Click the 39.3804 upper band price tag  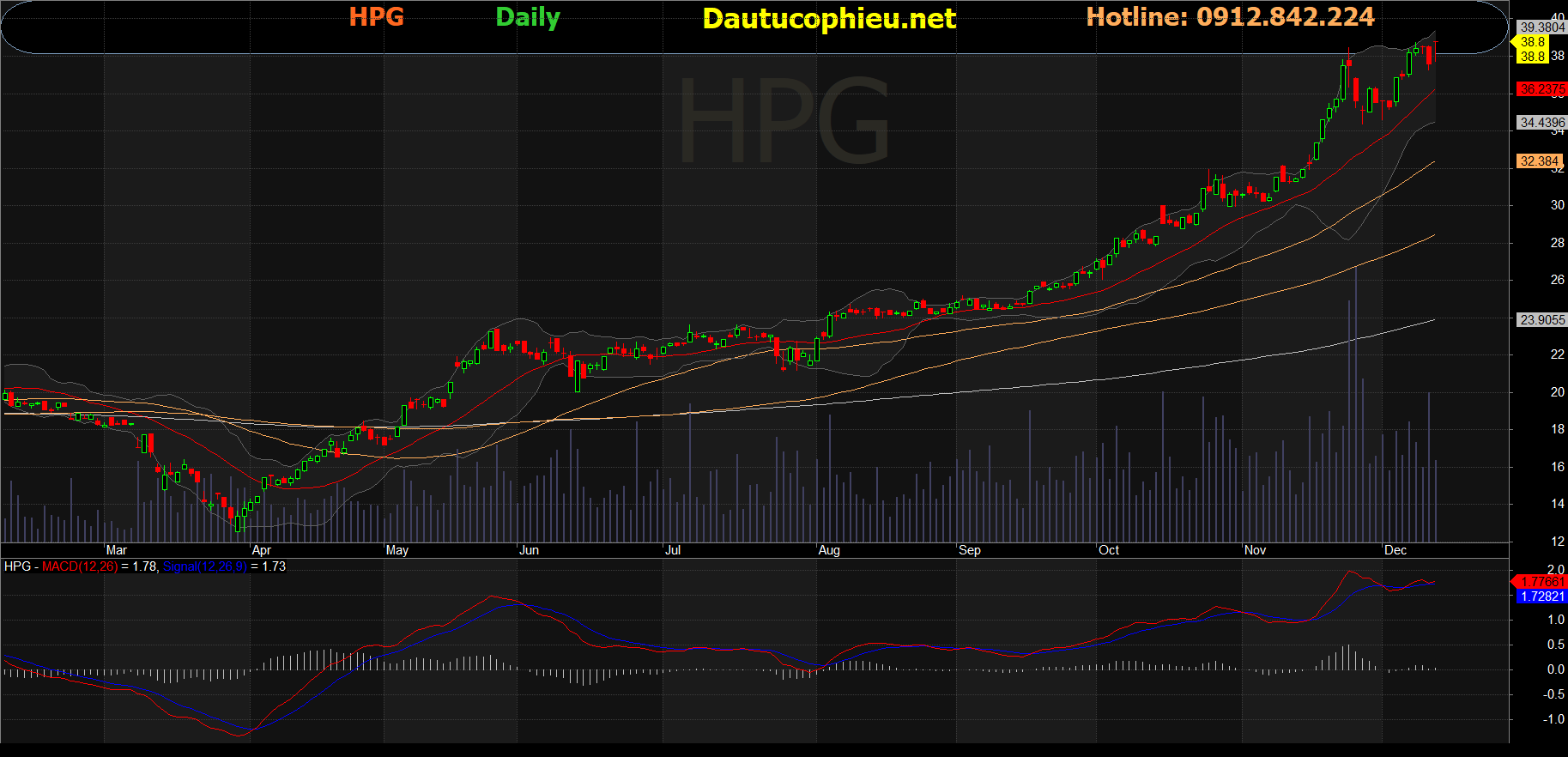[1542, 27]
